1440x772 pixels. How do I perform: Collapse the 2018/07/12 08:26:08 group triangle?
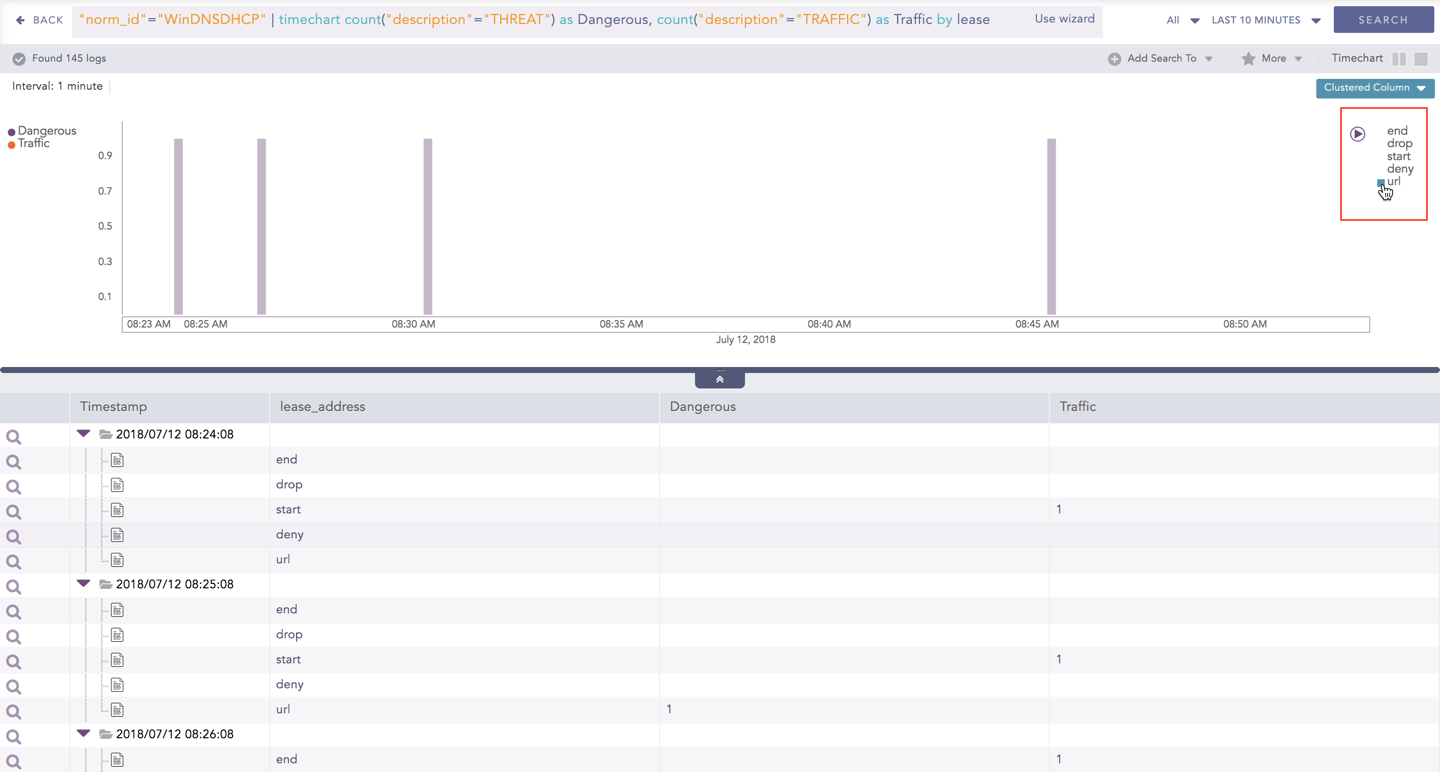pyautogui.click(x=83, y=733)
